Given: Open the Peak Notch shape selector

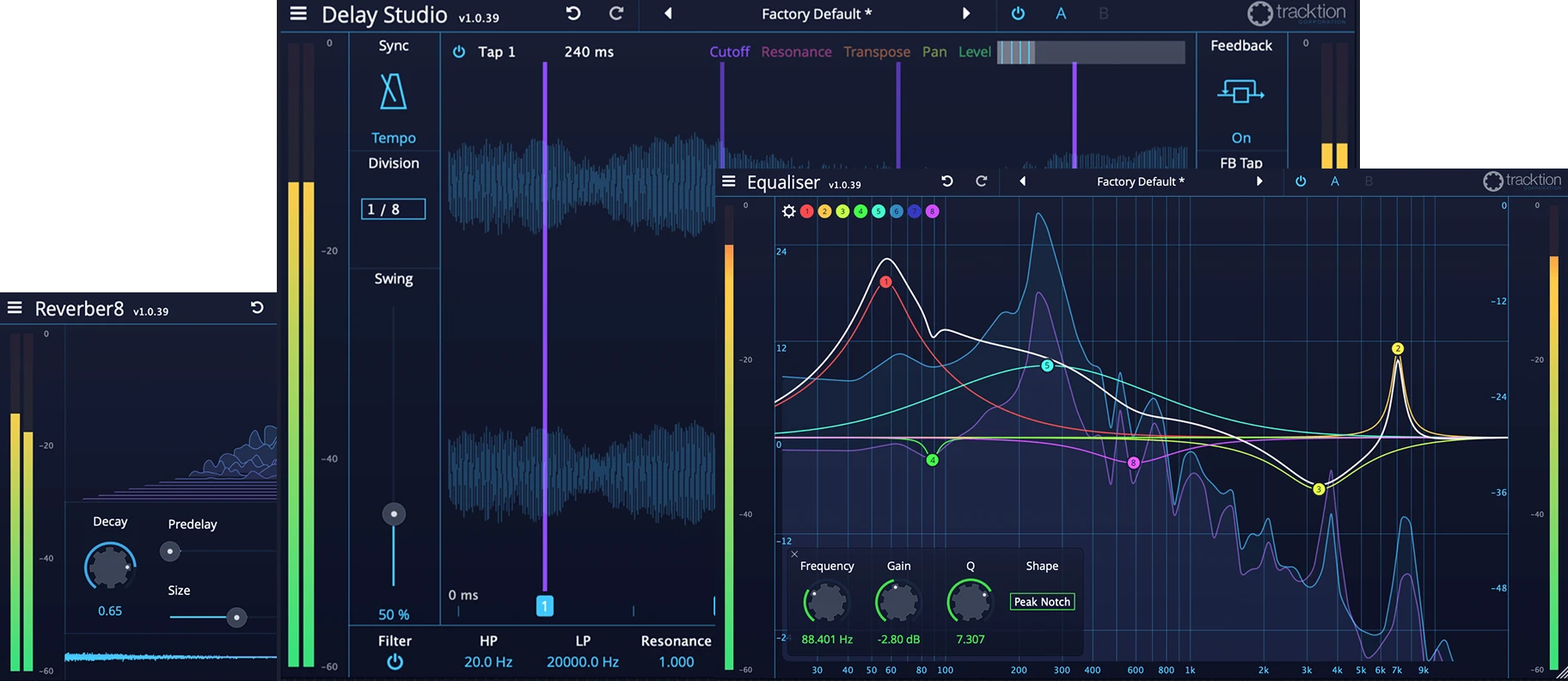Looking at the screenshot, I should [1042, 602].
